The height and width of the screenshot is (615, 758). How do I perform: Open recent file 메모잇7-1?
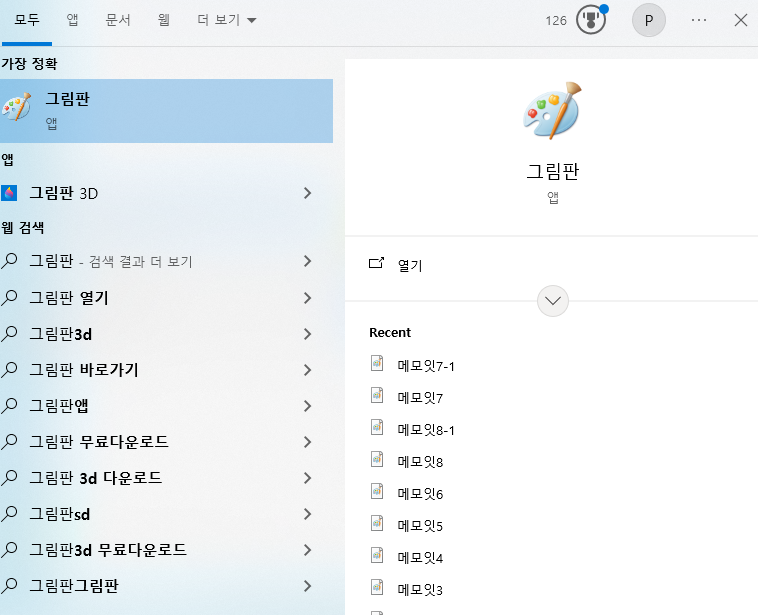pos(426,366)
